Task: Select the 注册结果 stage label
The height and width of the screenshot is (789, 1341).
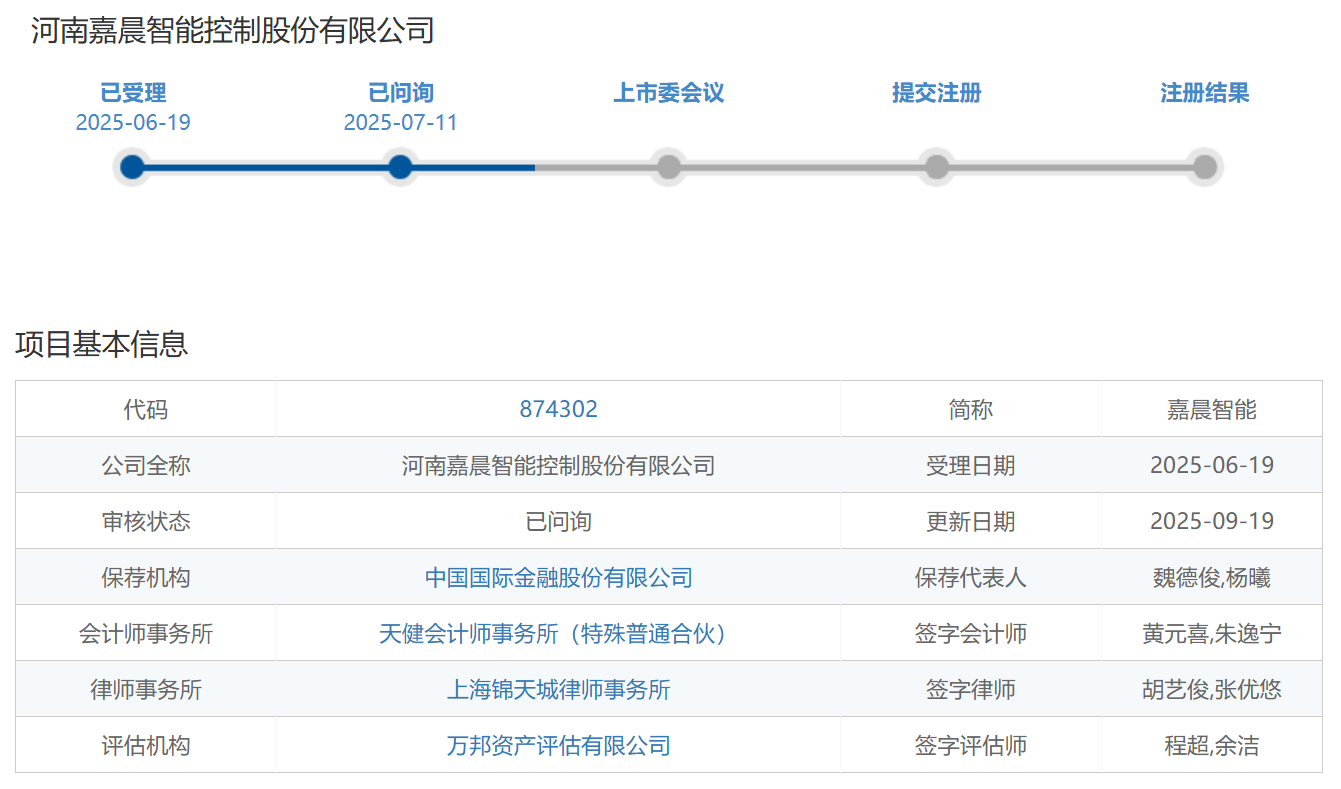Action: click(x=1205, y=94)
